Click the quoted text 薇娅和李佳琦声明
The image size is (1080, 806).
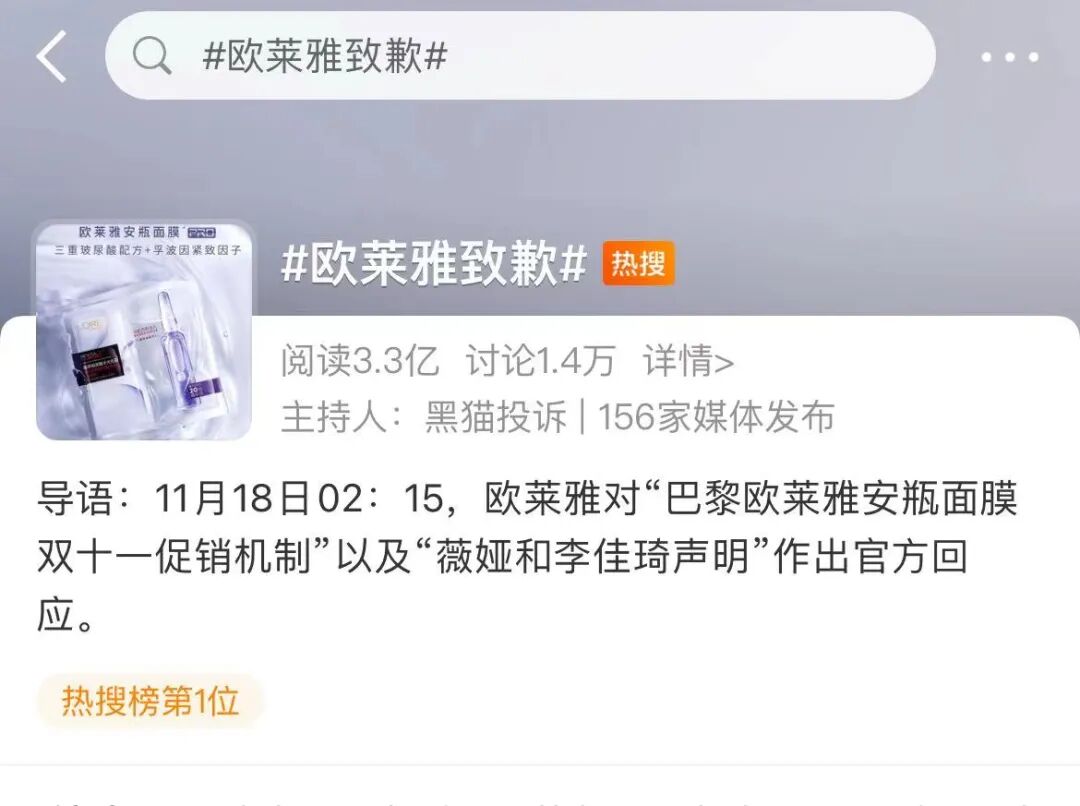pyautogui.click(x=592, y=557)
